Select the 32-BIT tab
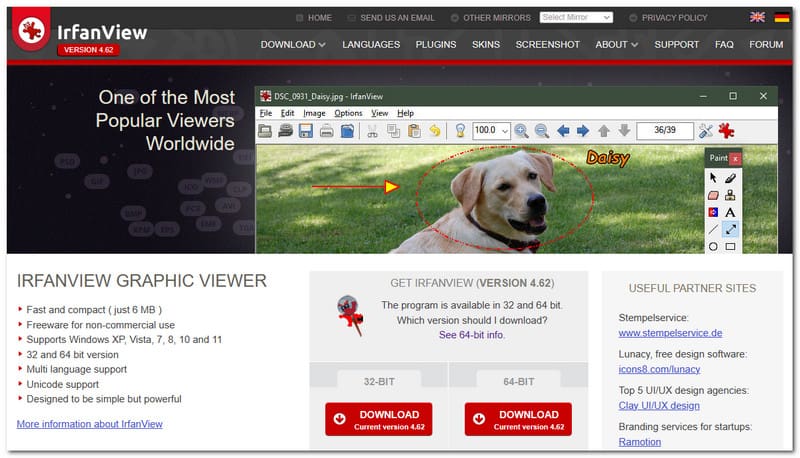 [x=379, y=381]
